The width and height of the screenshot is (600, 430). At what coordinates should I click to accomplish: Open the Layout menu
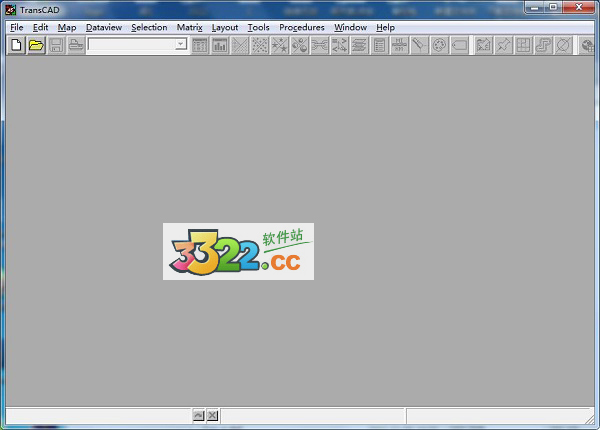225,28
